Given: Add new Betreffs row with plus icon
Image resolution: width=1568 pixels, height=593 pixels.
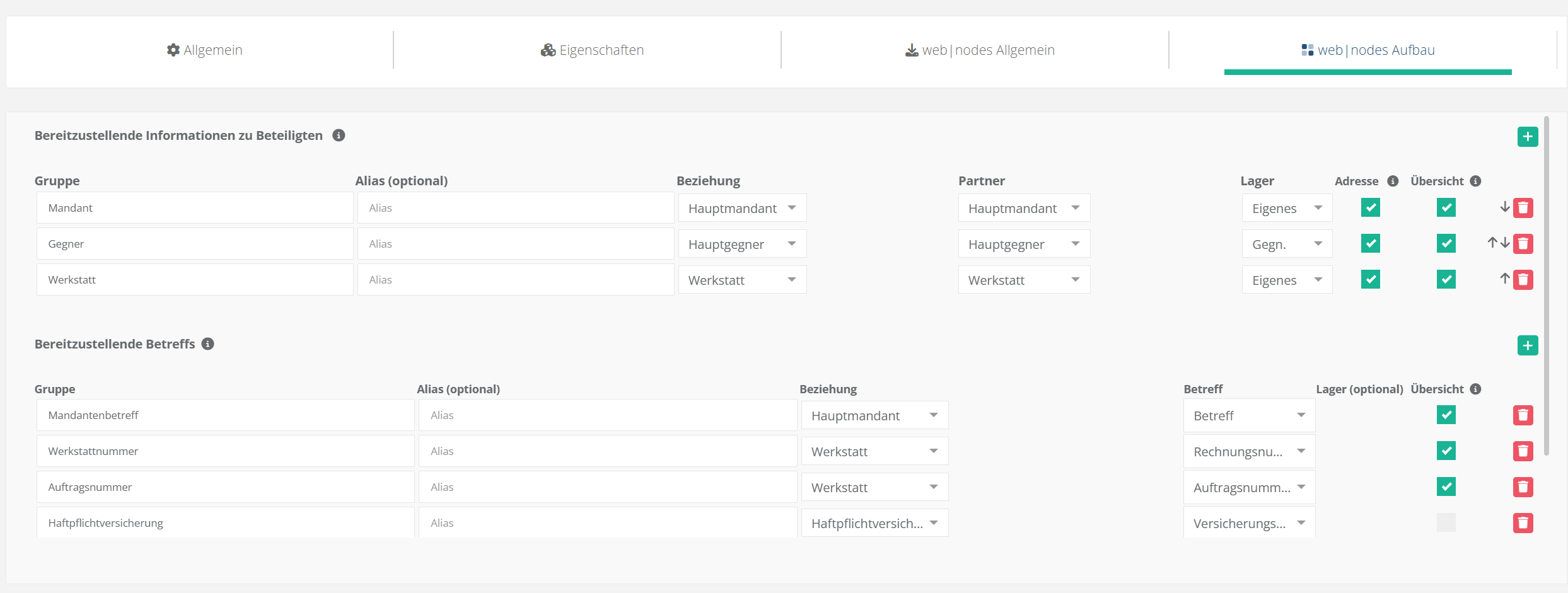Looking at the screenshot, I should pyautogui.click(x=1527, y=345).
